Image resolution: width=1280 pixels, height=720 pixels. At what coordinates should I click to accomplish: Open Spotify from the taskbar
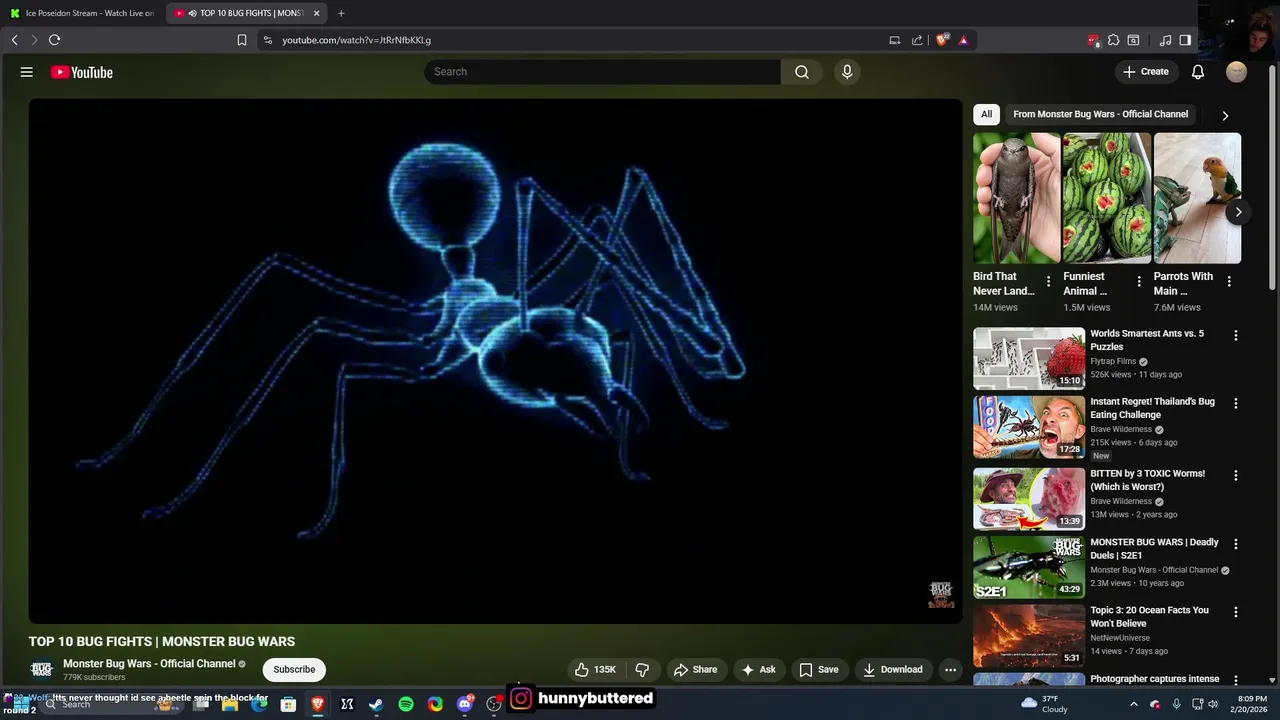point(406,704)
